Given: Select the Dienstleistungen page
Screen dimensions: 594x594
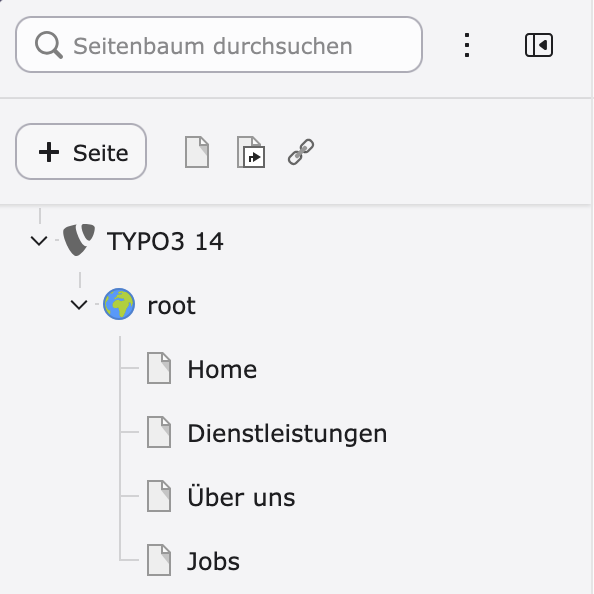Looking at the screenshot, I should click(287, 433).
